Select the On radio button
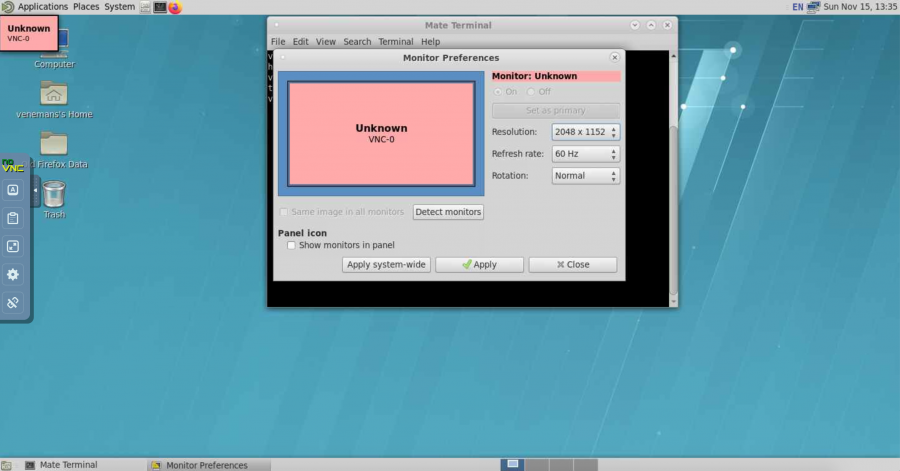Viewport: 900px width, 471px height. pyautogui.click(x=498, y=92)
